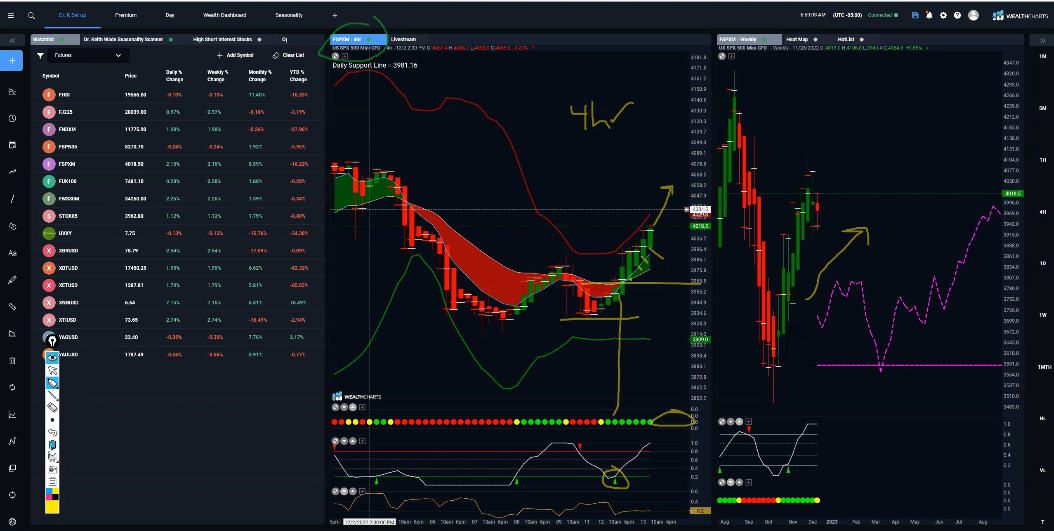The height and width of the screenshot is (531, 1054).
Task: Click the yellow current color swatch
Action: click(x=52, y=507)
